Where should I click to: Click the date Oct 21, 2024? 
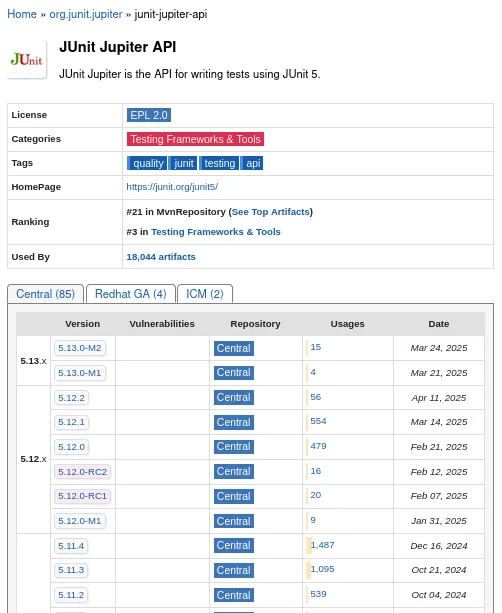tap(439, 570)
